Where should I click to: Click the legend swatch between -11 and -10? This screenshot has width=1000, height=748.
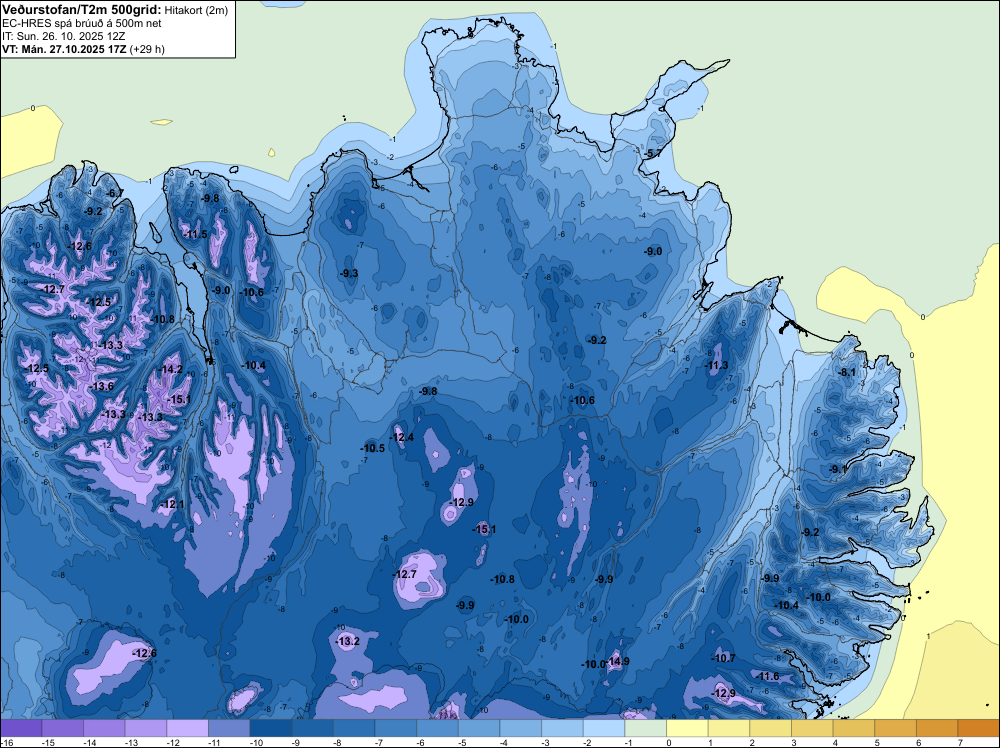(x=229, y=728)
